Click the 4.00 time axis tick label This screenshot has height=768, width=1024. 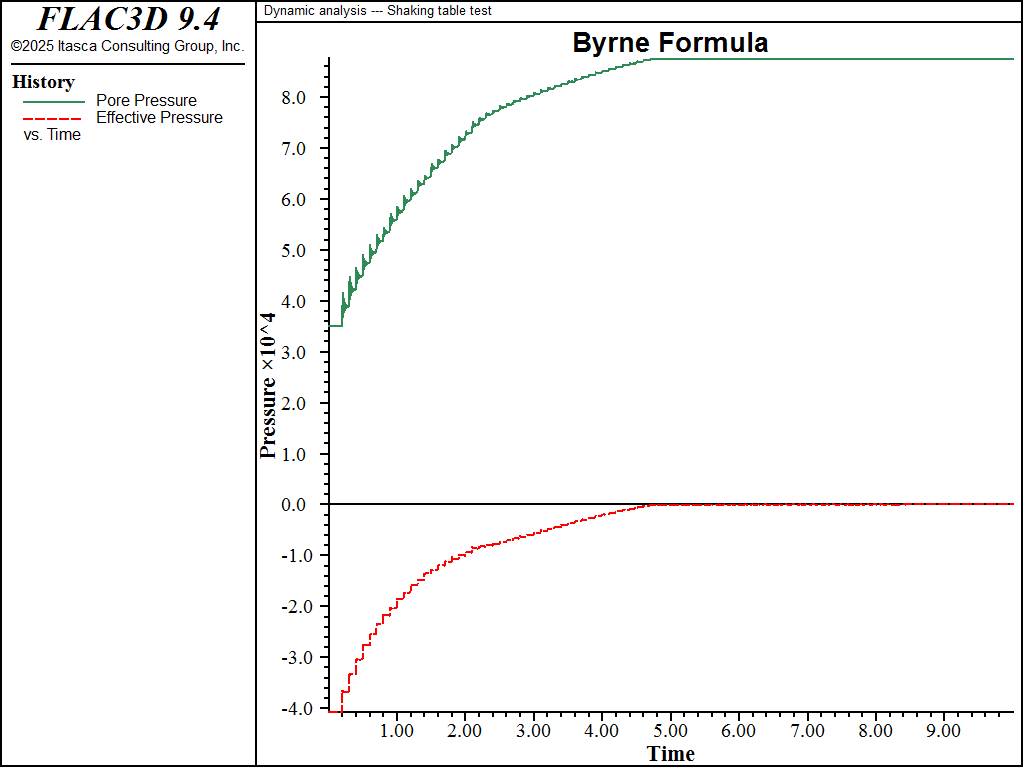click(602, 731)
